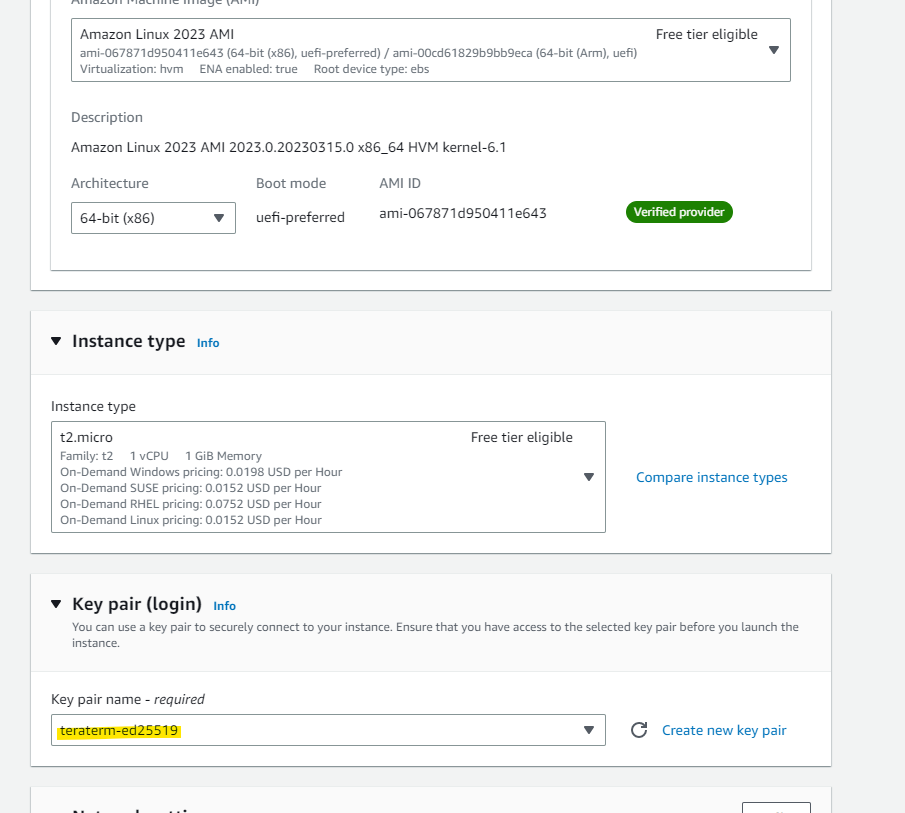Click the dropdown arrow beside t2.micro
Image resolution: width=905 pixels, height=813 pixels.
click(589, 477)
